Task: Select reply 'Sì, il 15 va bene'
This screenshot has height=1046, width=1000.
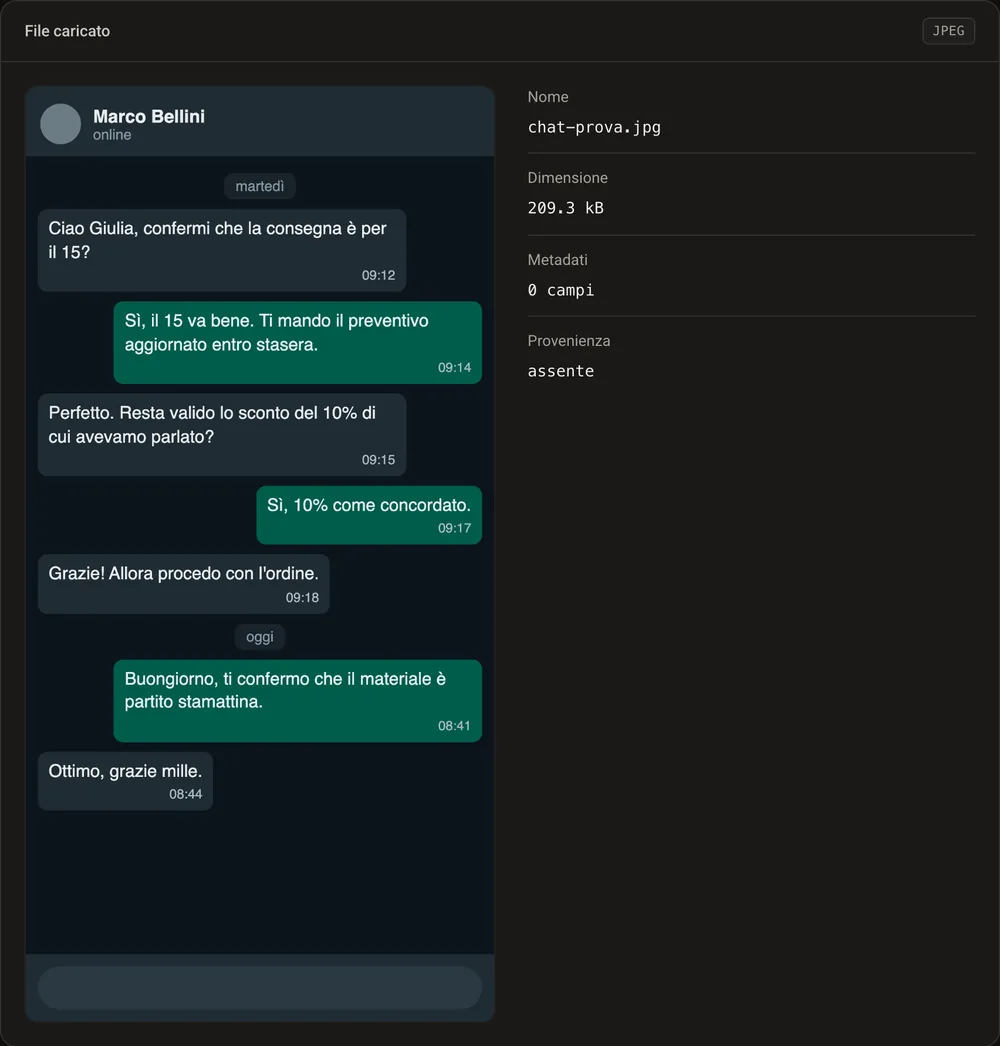Action: (298, 342)
